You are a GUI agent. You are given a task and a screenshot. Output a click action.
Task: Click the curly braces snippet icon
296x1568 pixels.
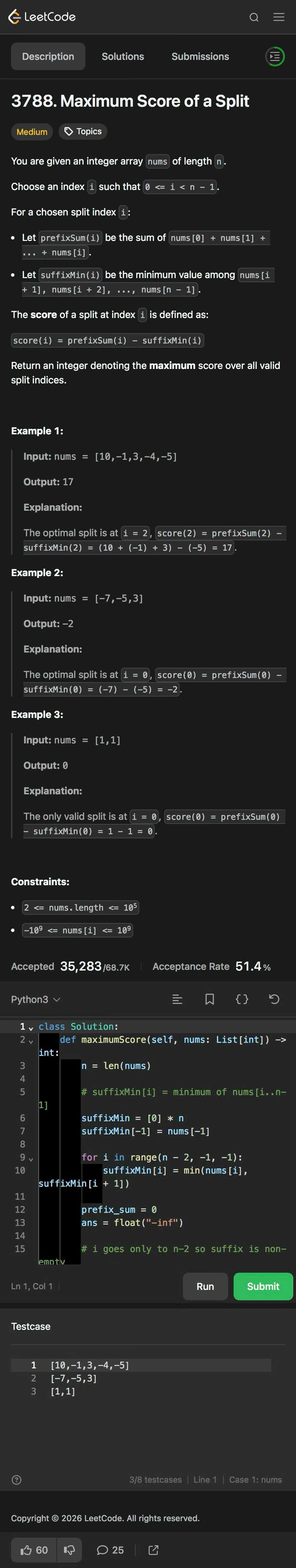tap(242, 999)
